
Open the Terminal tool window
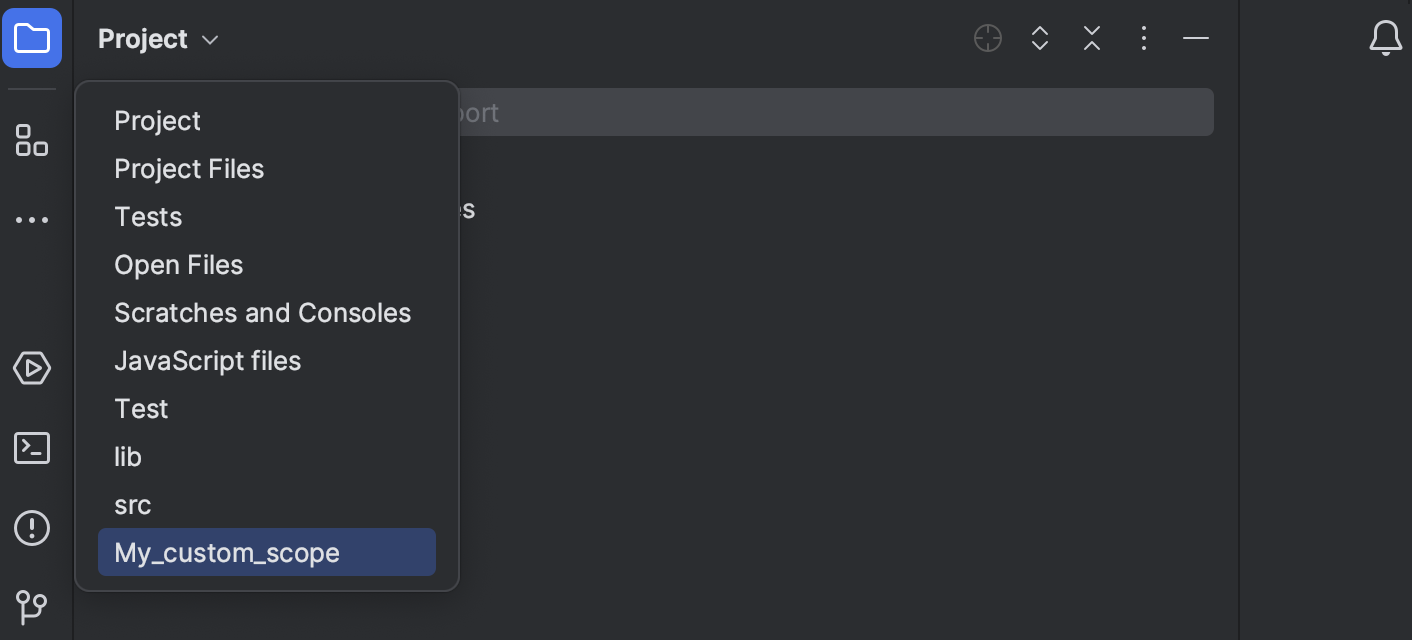(x=32, y=448)
